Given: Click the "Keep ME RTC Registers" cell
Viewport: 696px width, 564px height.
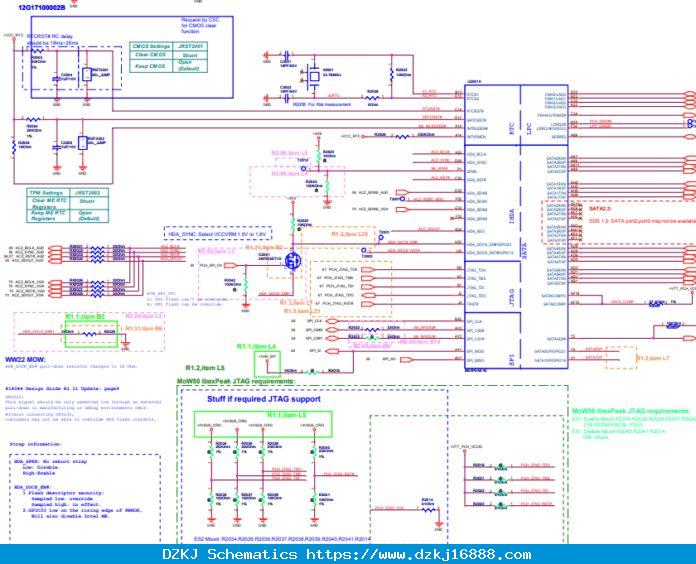Looking at the screenshot, I should [48, 216].
